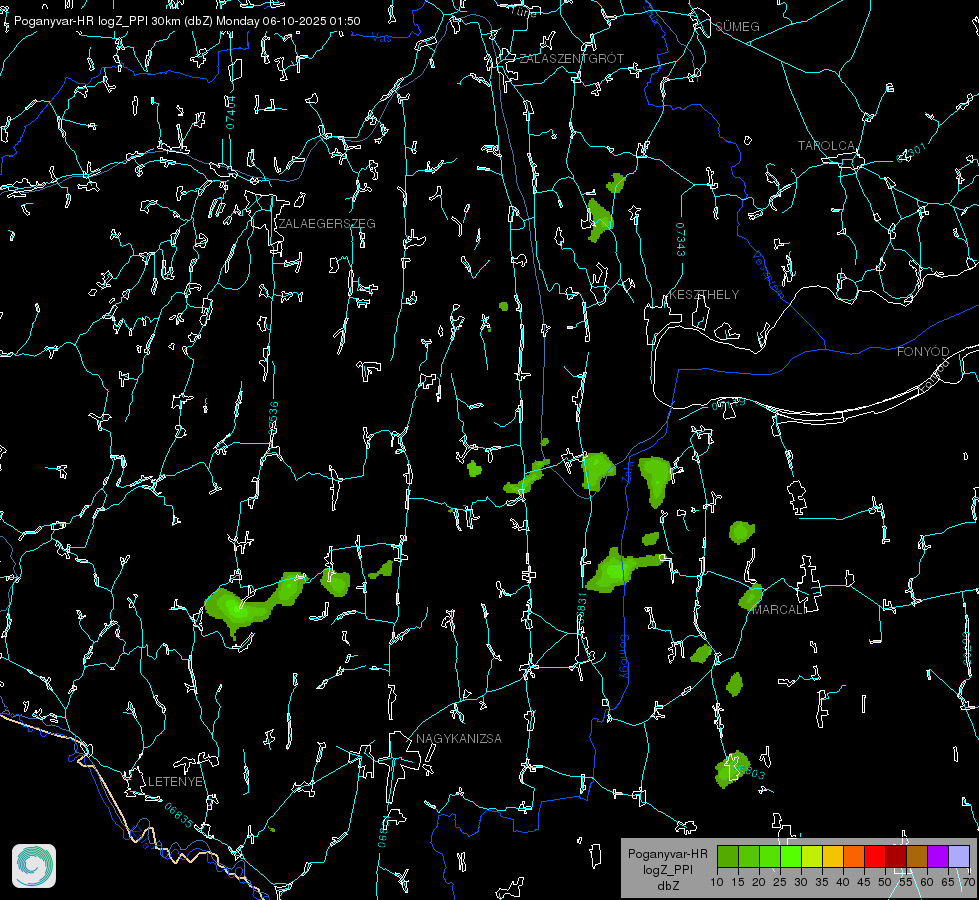Select the 45-50 dBZ red swatch
979x900 pixels.
pyautogui.click(x=875, y=856)
